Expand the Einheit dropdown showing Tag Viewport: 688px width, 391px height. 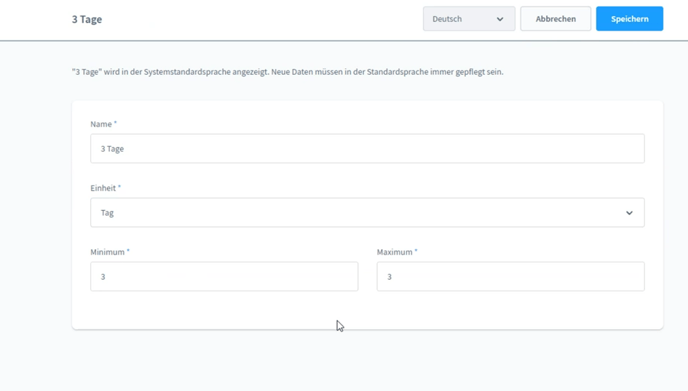click(x=367, y=213)
